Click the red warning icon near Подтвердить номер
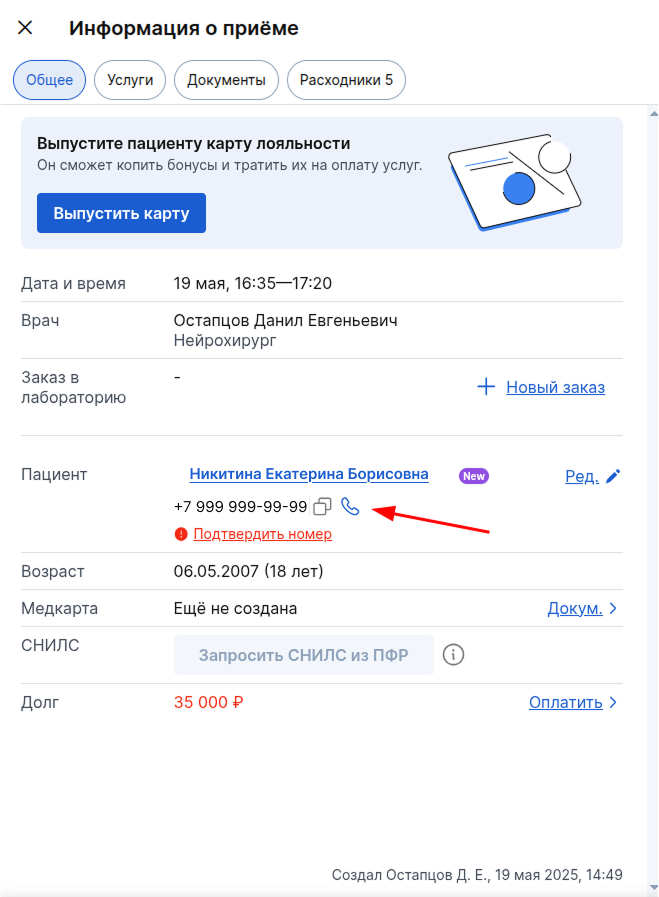The image size is (659, 897). 181,534
